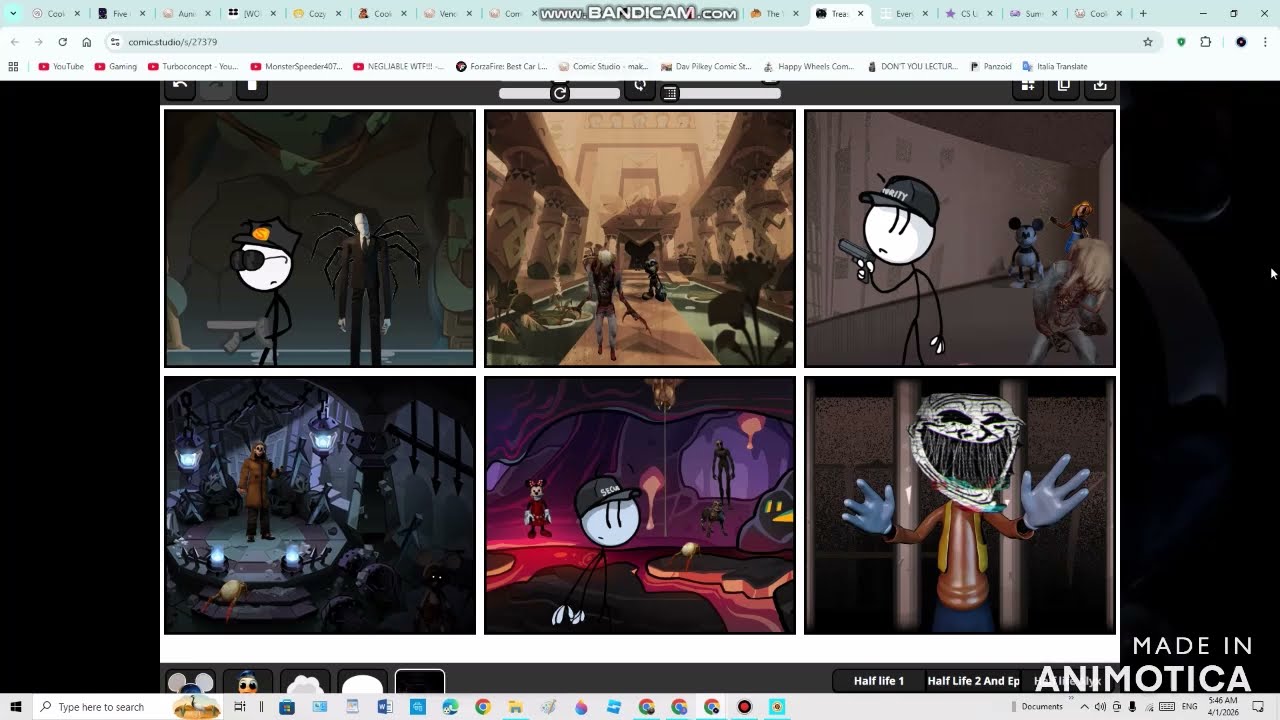Pick the black square asset thumbnail
The image size is (1280, 720).
coord(420,682)
